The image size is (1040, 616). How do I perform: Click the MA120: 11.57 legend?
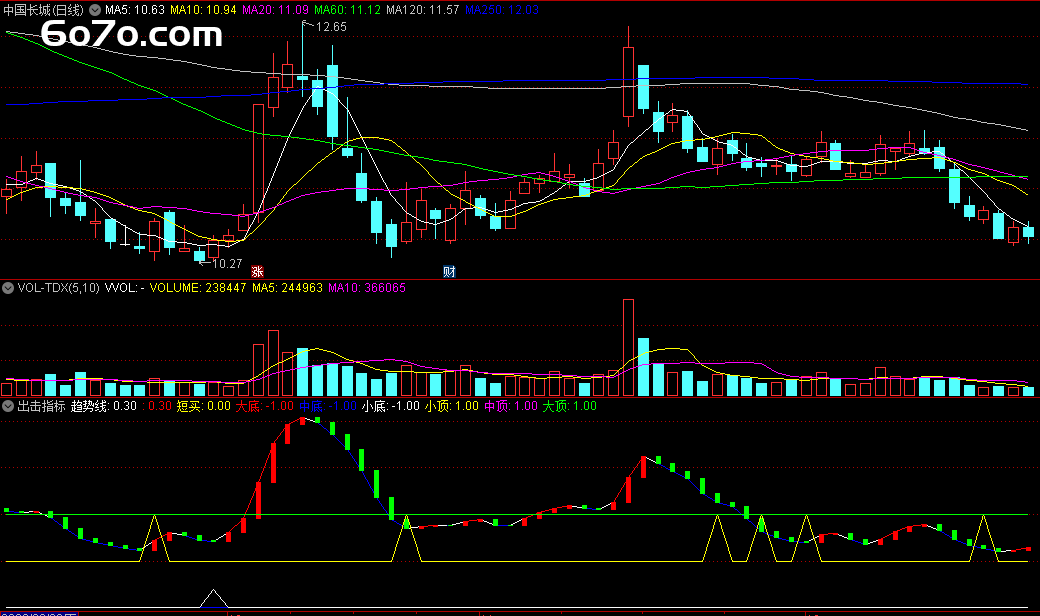click(x=422, y=10)
